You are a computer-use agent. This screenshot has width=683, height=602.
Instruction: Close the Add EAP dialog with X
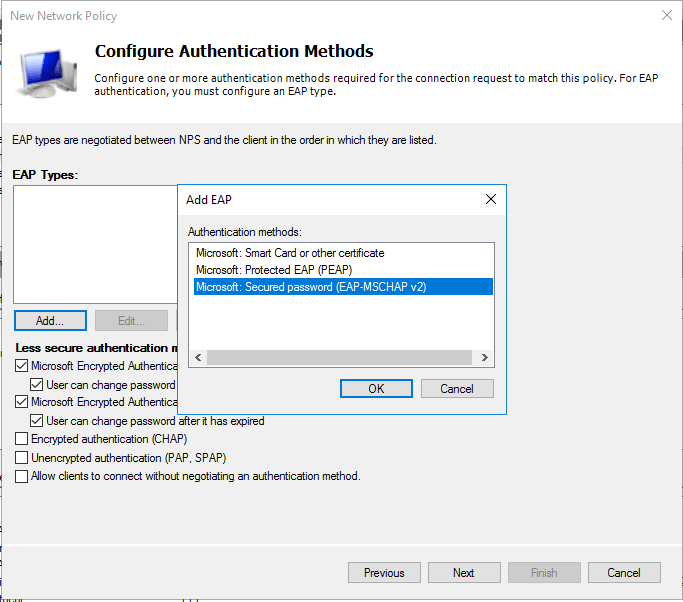(x=491, y=199)
